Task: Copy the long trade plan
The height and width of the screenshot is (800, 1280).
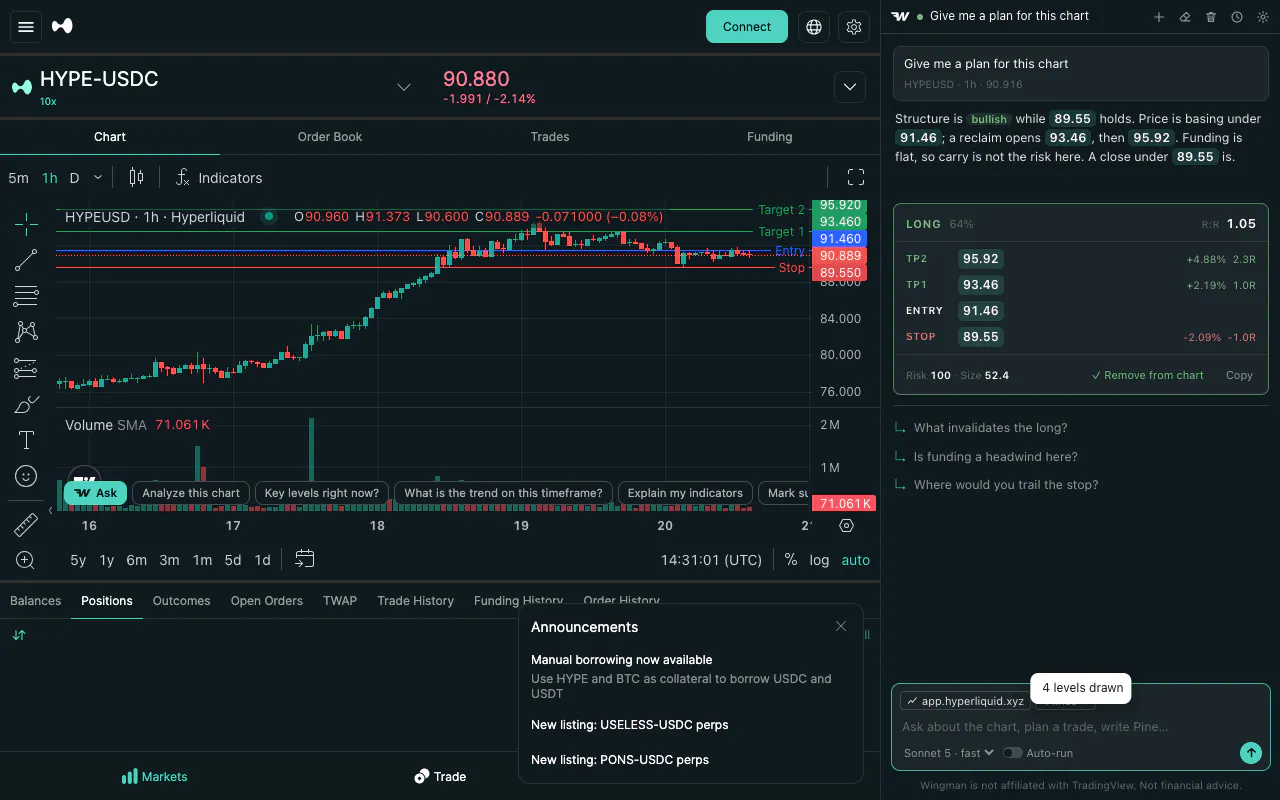Action: click(1239, 375)
